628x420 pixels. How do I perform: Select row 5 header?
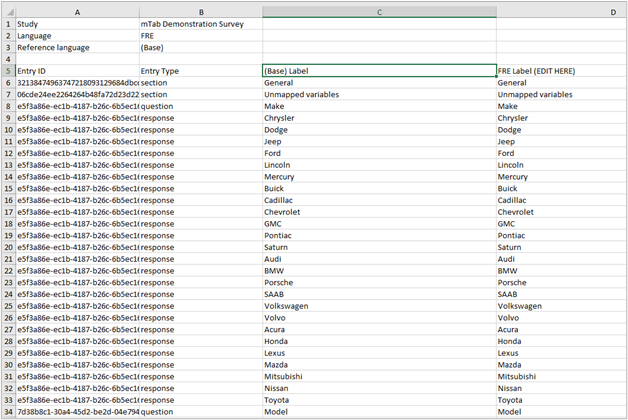point(8,71)
